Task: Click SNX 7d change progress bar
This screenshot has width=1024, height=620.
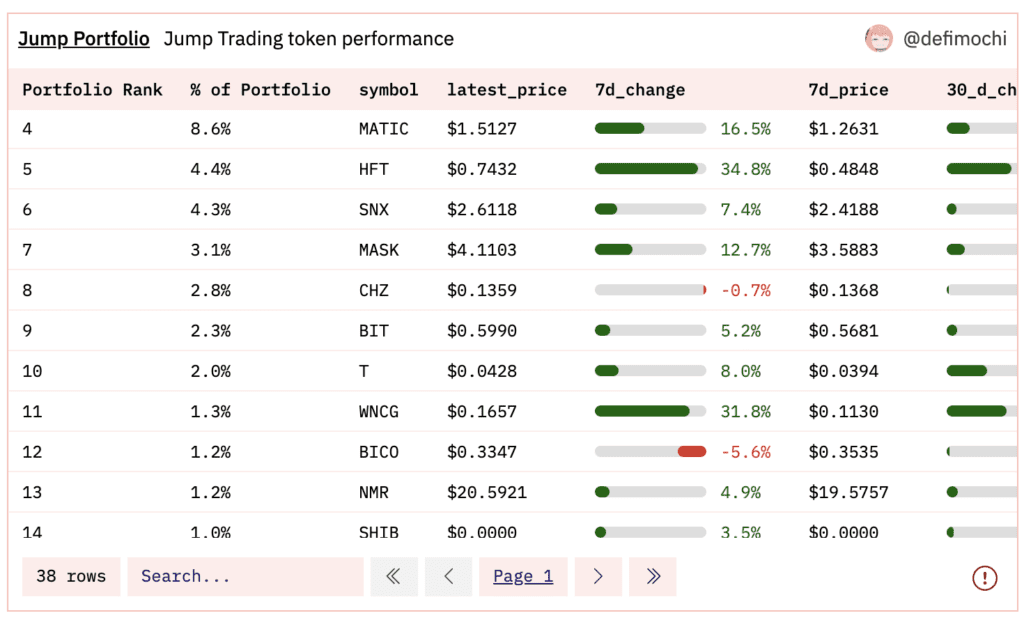Action: [x=650, y=210]
